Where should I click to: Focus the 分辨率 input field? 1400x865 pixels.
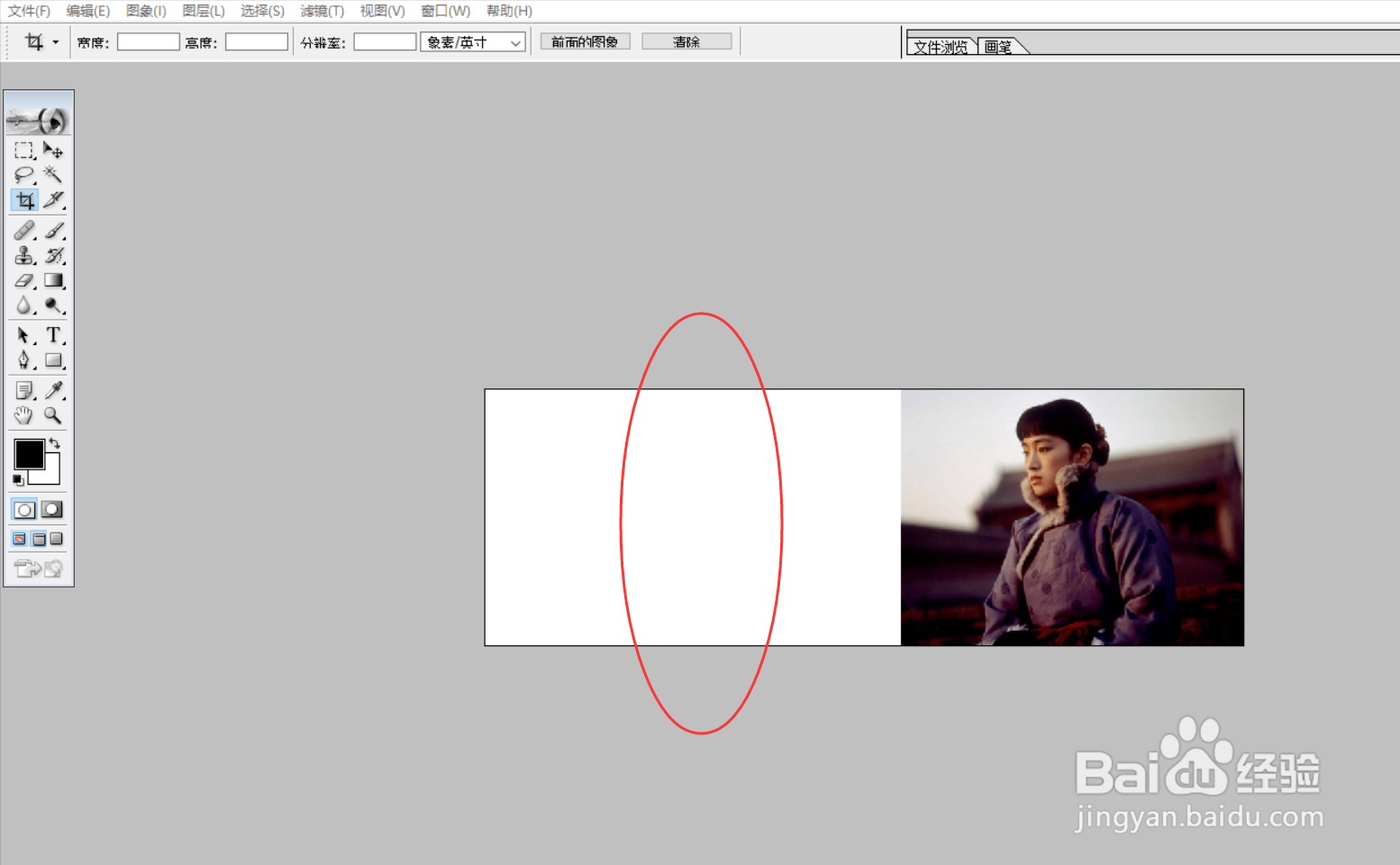coord(385,42)
